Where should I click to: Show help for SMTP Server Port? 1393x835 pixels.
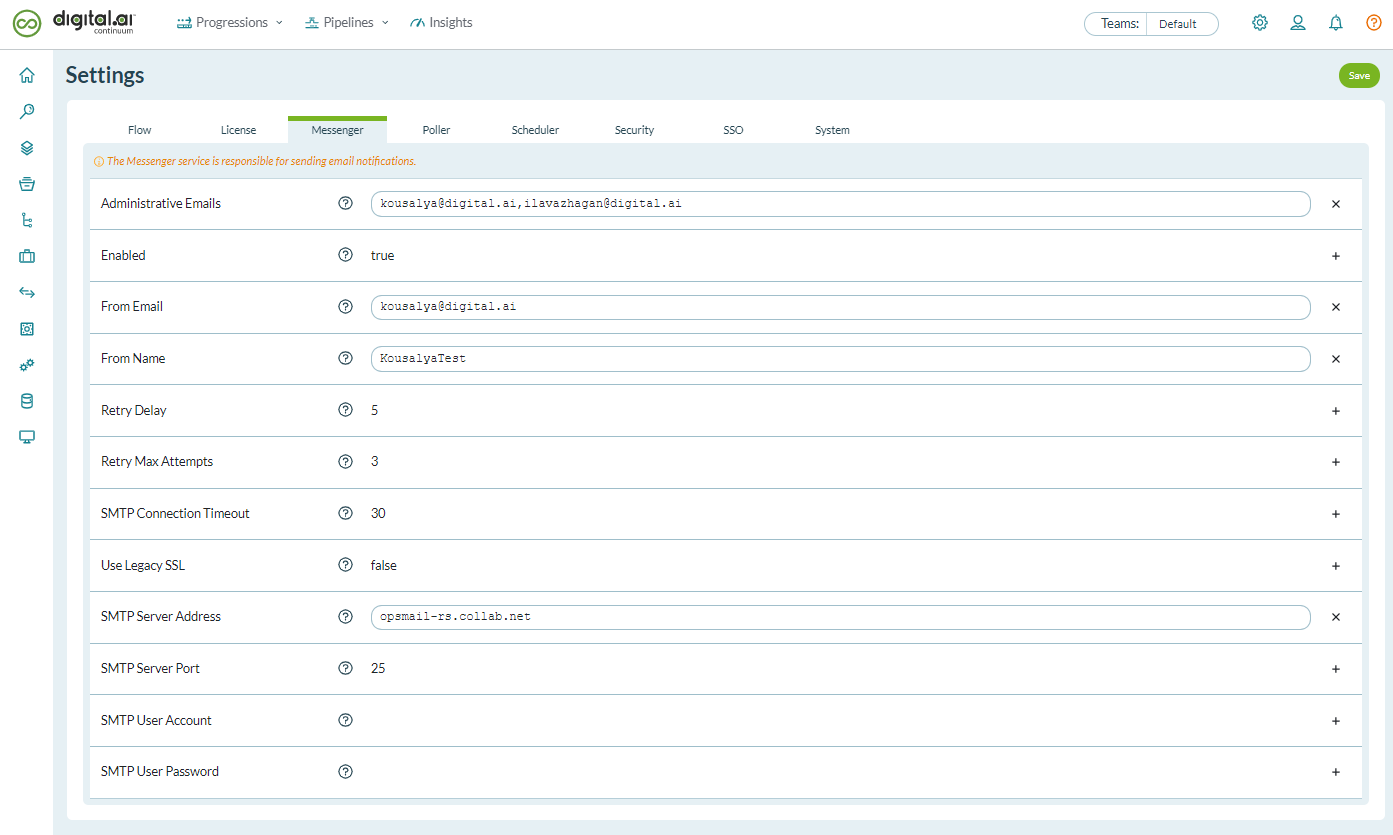tap(346, 668)
